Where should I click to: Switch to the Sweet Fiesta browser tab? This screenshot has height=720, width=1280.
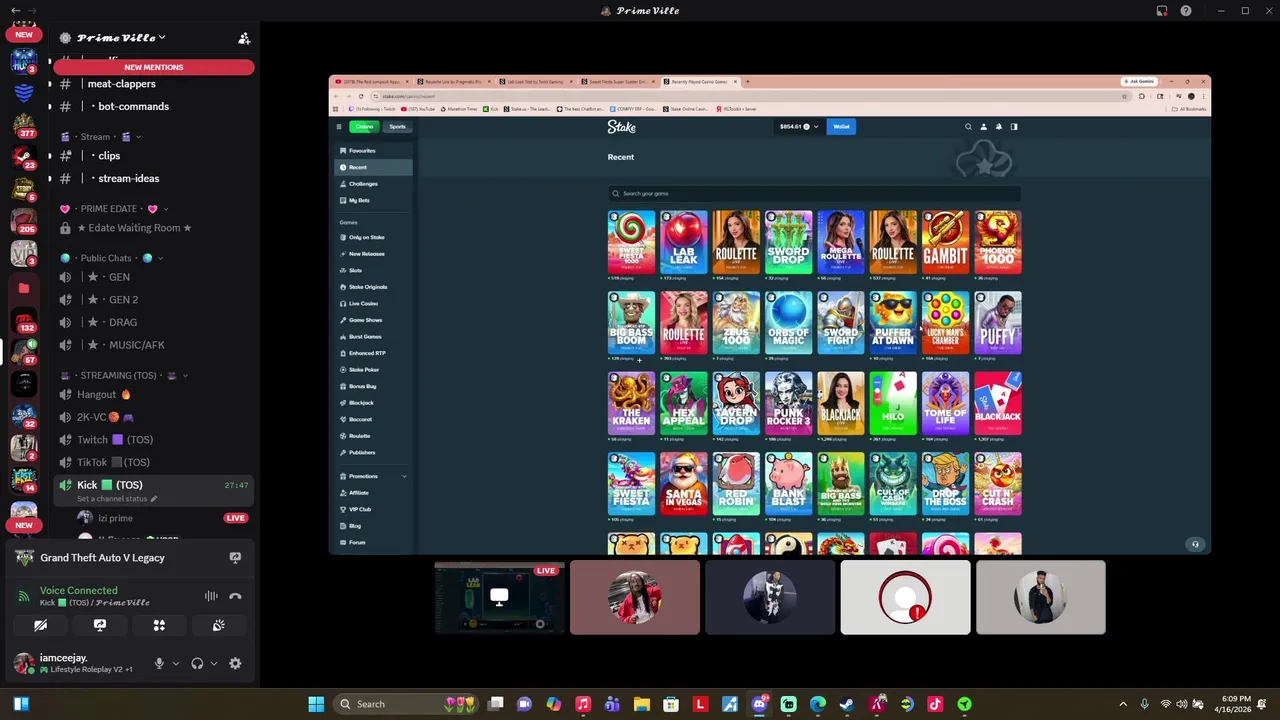620,82
